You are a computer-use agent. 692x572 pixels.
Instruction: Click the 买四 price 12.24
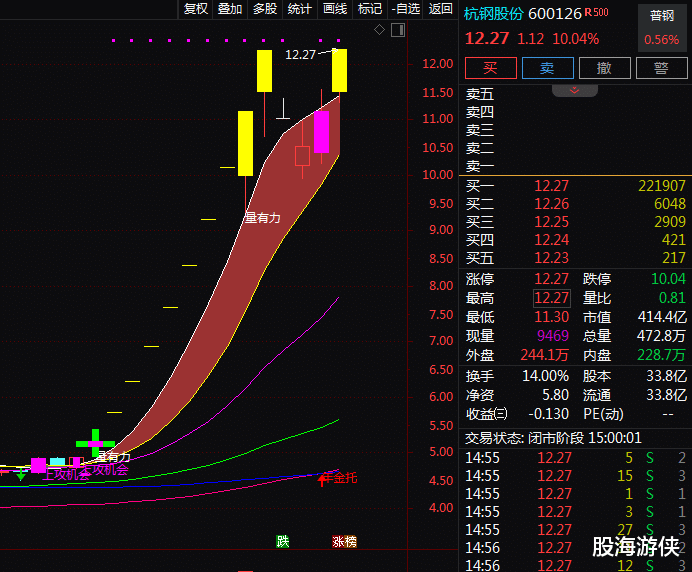(551, 240)
